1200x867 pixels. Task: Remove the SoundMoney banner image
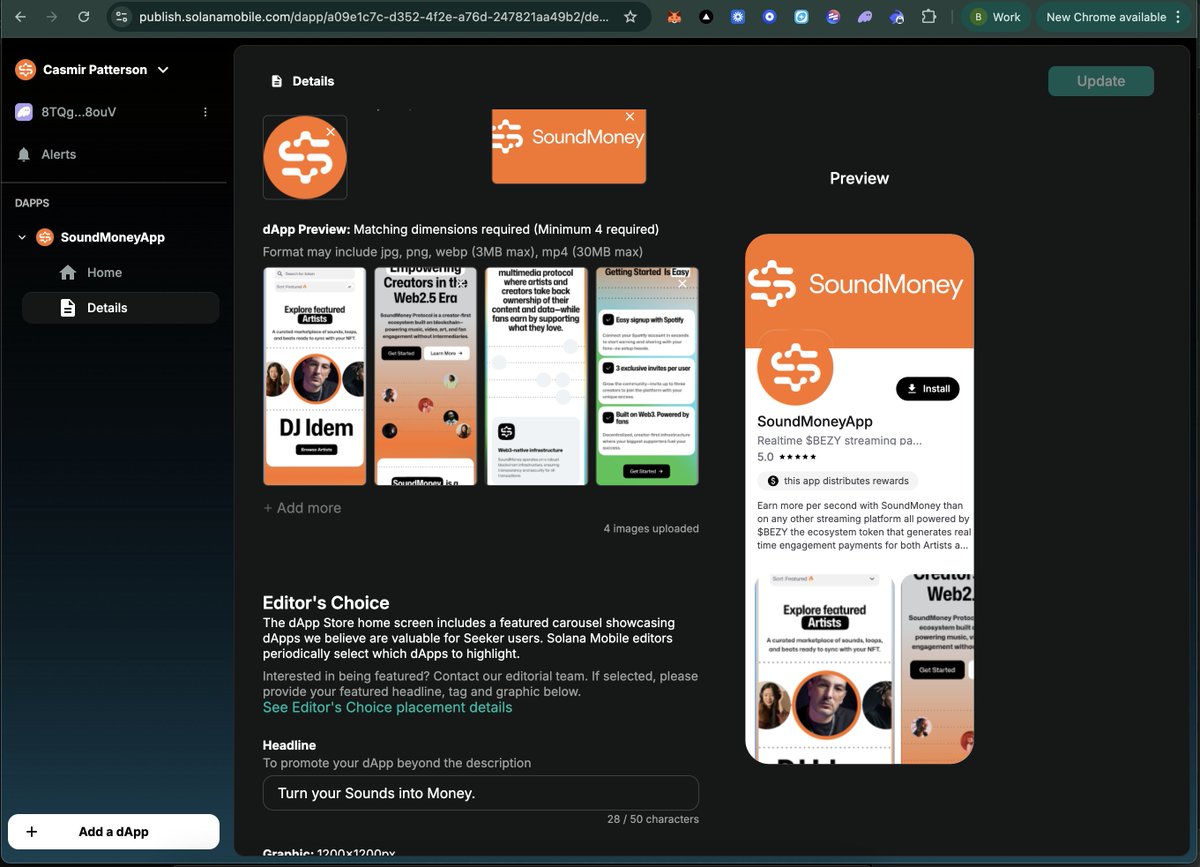[x=630, y=117]
